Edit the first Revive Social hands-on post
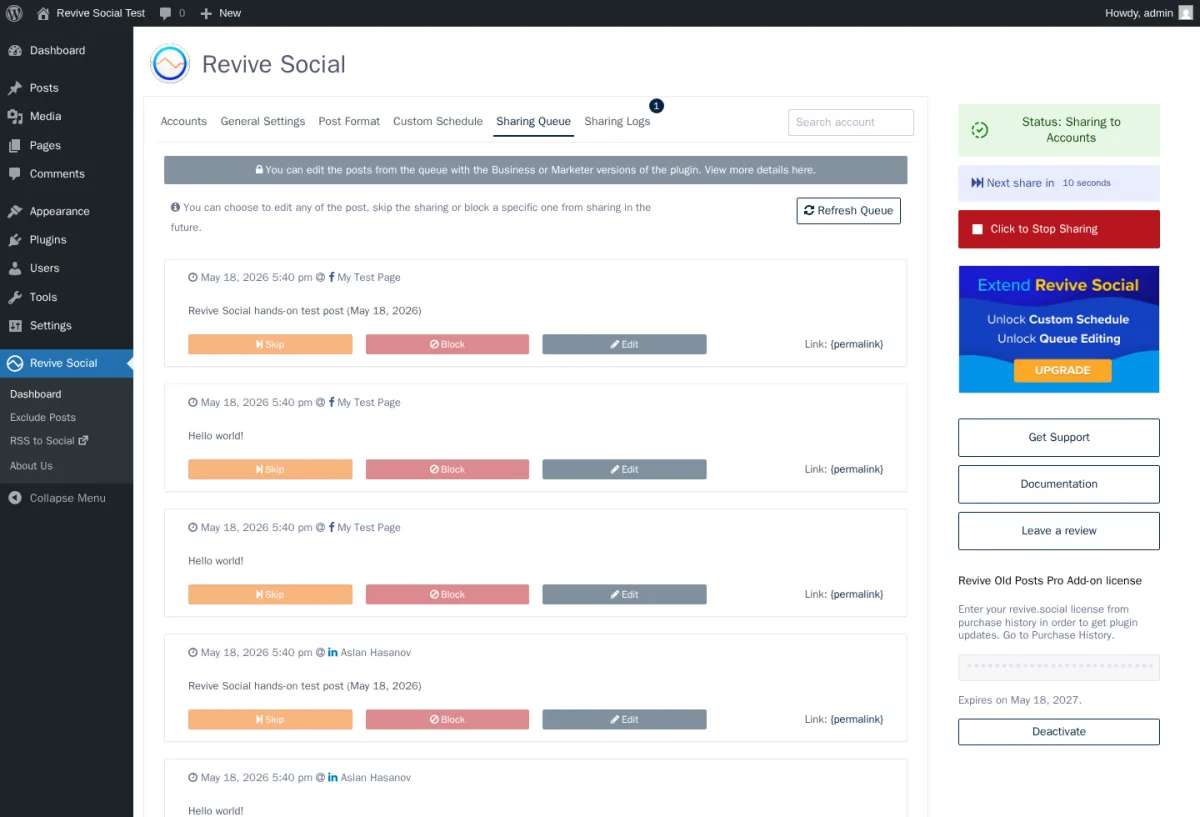 [625, 344]
